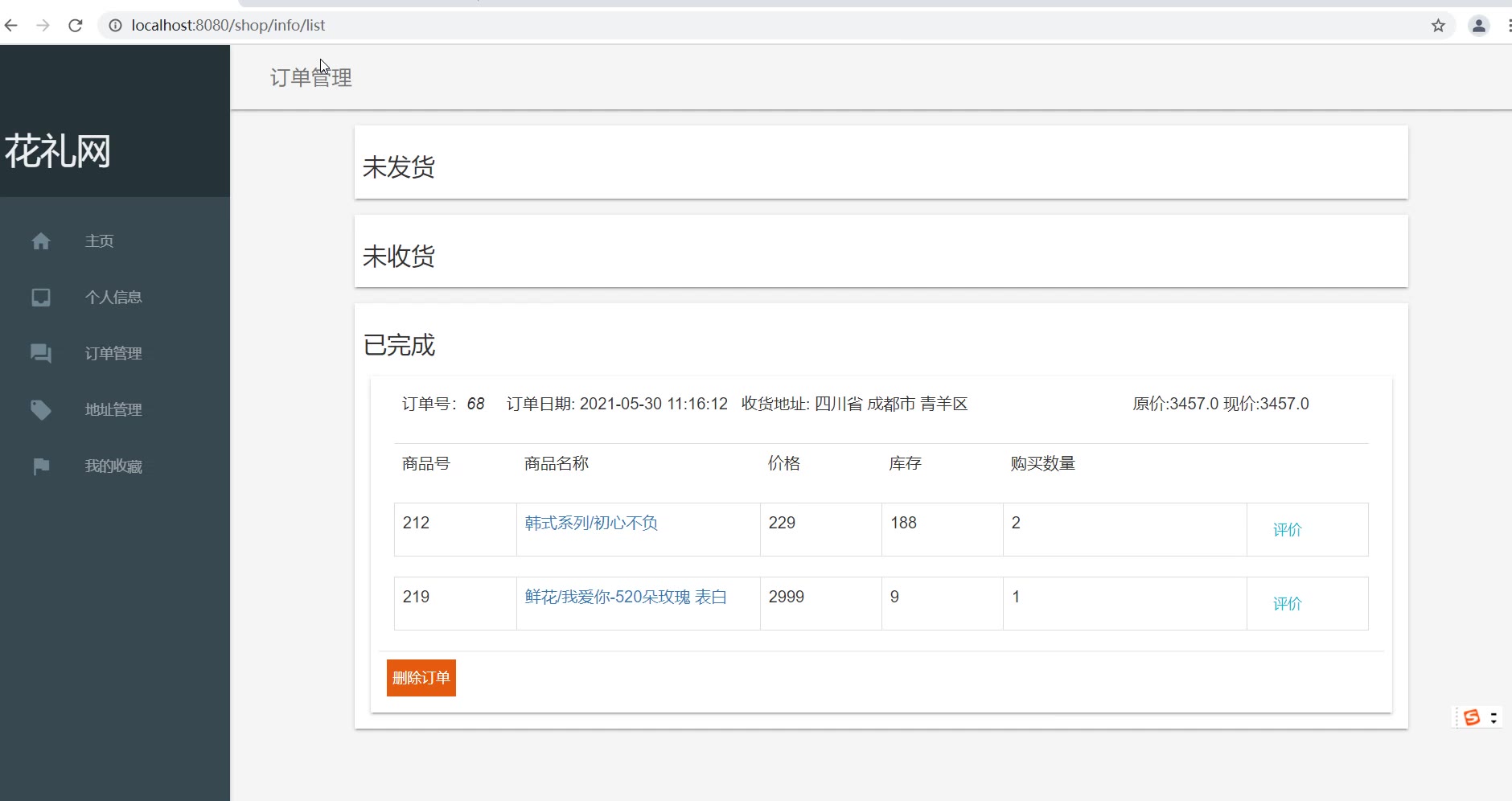Collapse the 已完成 orders section
This screenshot has height=801, width=1512.
tap(399, 345)
